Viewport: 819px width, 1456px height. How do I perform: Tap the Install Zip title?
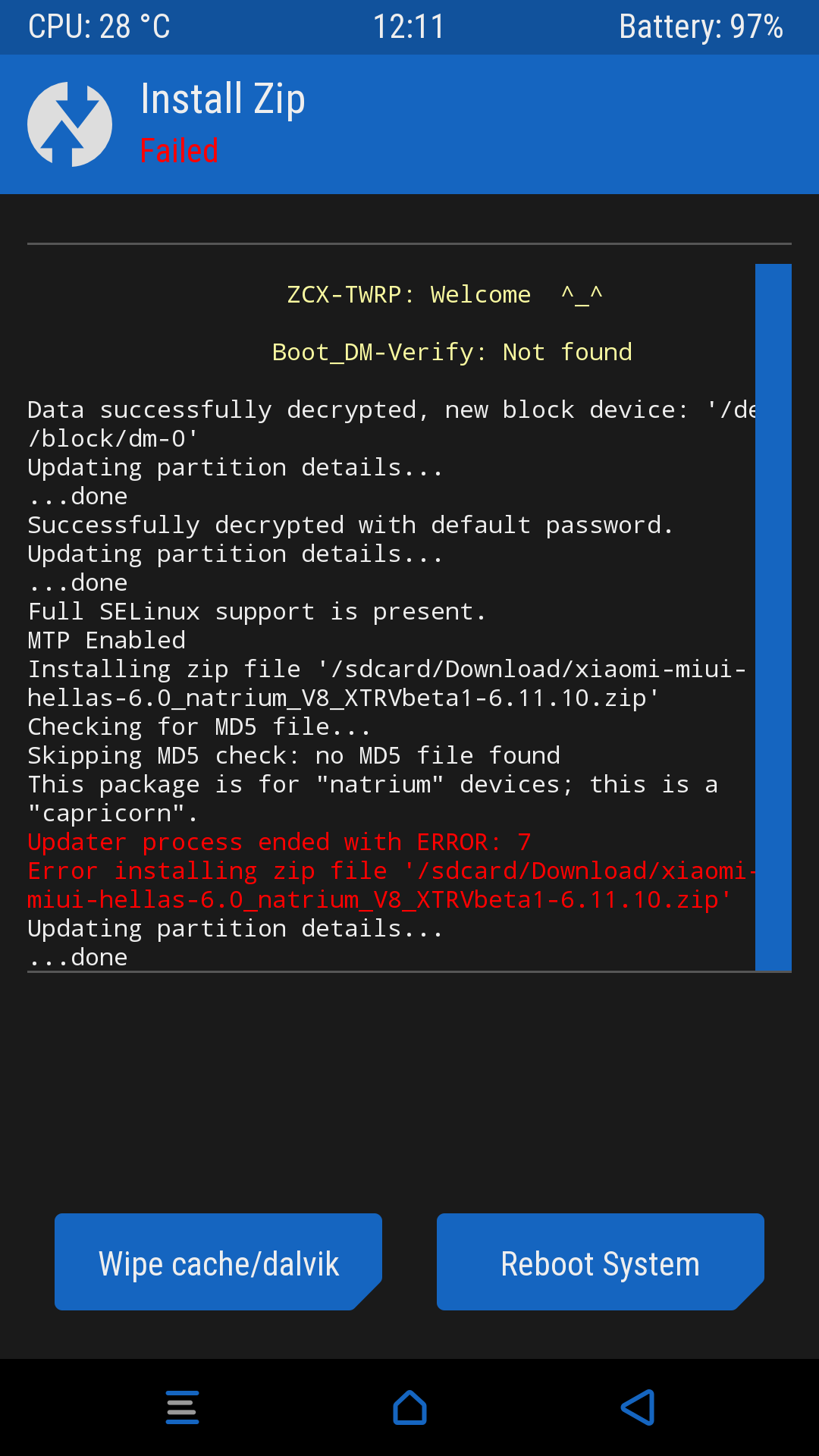(223, 99)
